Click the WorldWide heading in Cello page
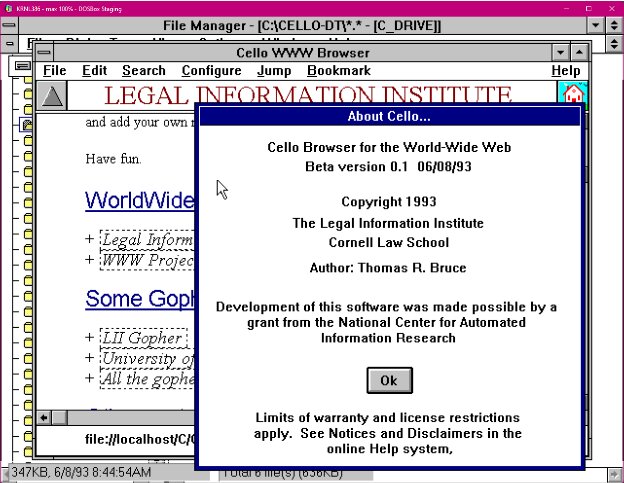The width and height of the screenshot is (624, 483). pos(140,200)
